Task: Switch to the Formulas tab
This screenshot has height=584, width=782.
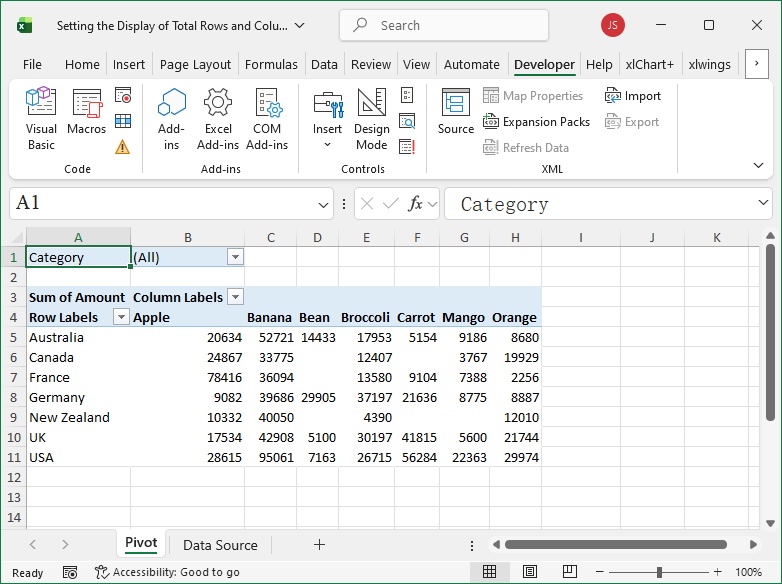Action: tap(271, 64)
